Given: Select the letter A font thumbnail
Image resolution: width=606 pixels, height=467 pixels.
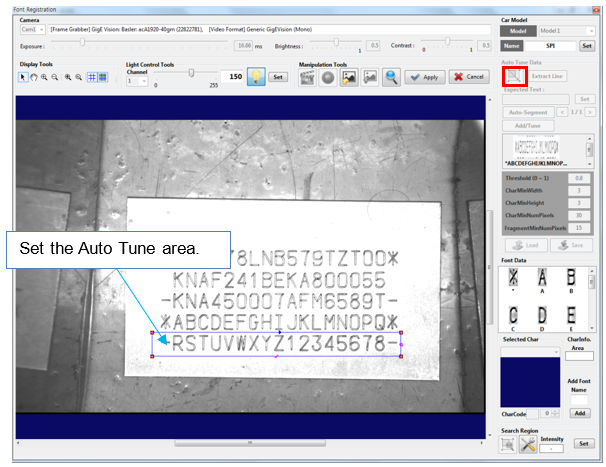Looking at the screenshot, I should pyautogui.click(x=542, y=281).
